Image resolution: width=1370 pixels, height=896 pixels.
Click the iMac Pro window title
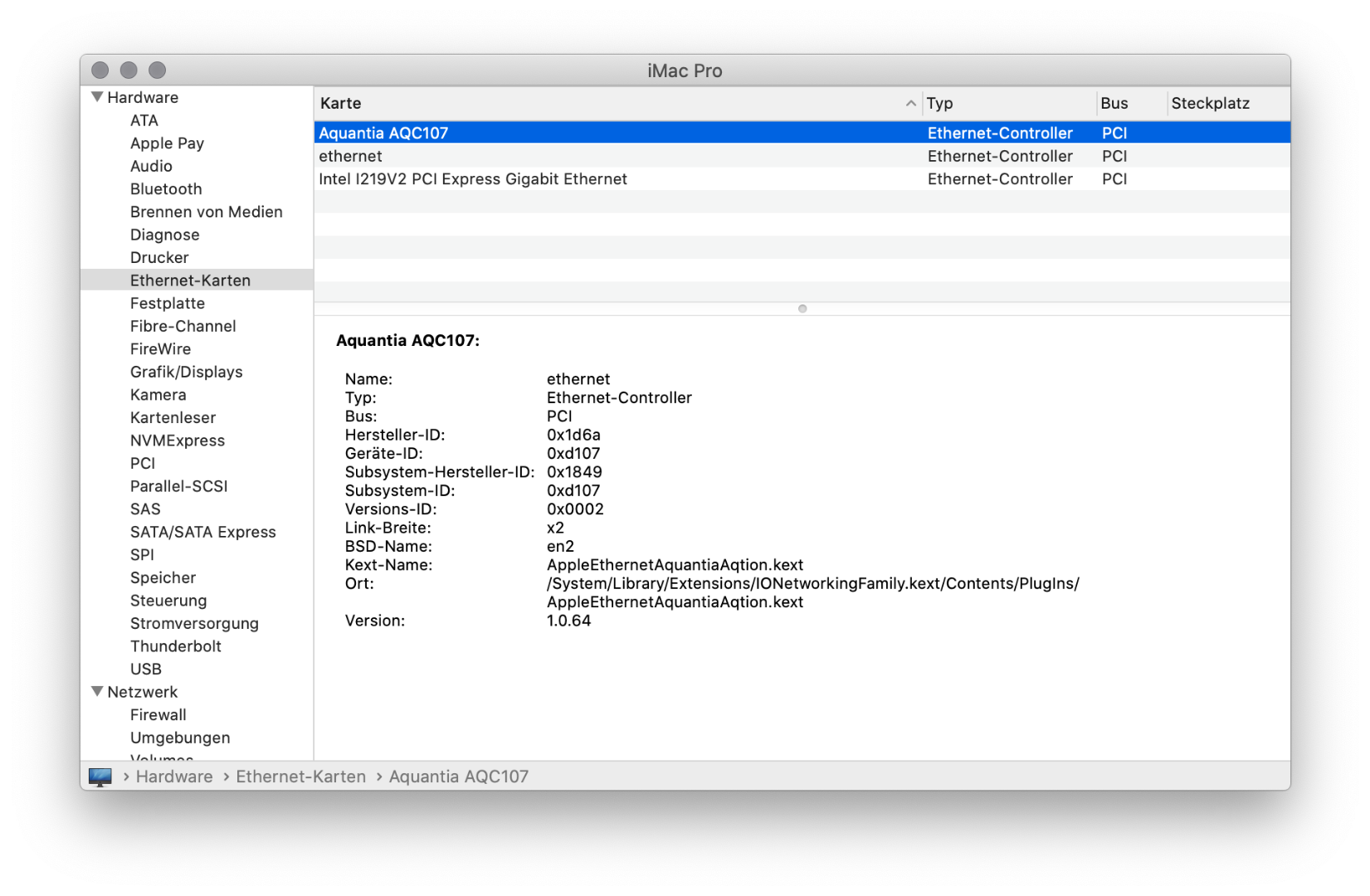pos(685,71)
